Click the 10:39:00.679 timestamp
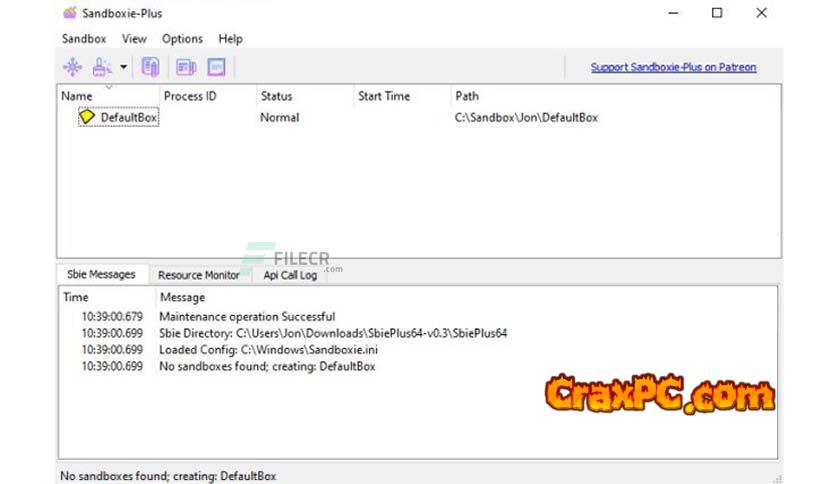836x484 pixels. coord(112,317)
